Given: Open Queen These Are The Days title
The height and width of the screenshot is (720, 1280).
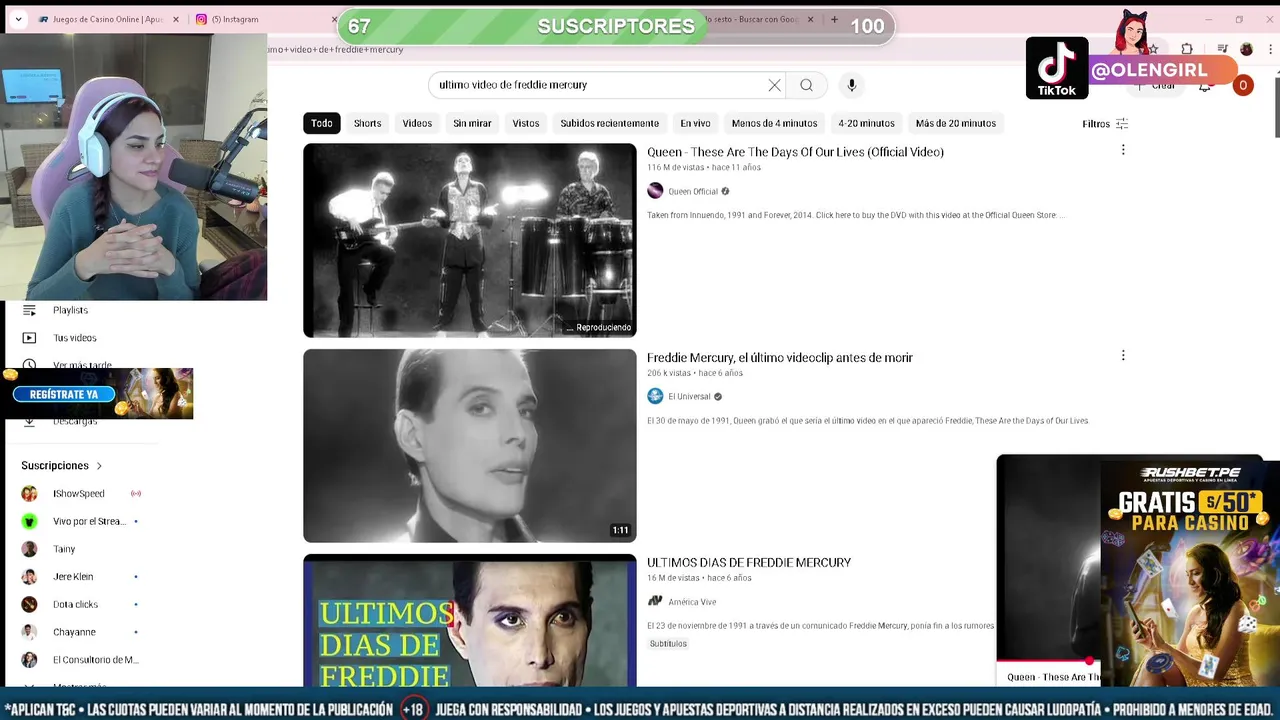Looking at the screenshot, I should click(795, 152).
